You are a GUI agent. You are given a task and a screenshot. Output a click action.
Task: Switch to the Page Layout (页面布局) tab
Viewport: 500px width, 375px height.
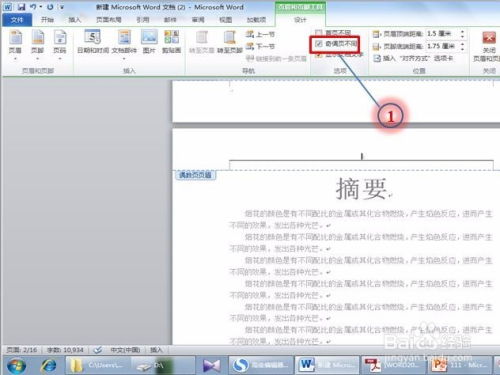pos(109,20)
